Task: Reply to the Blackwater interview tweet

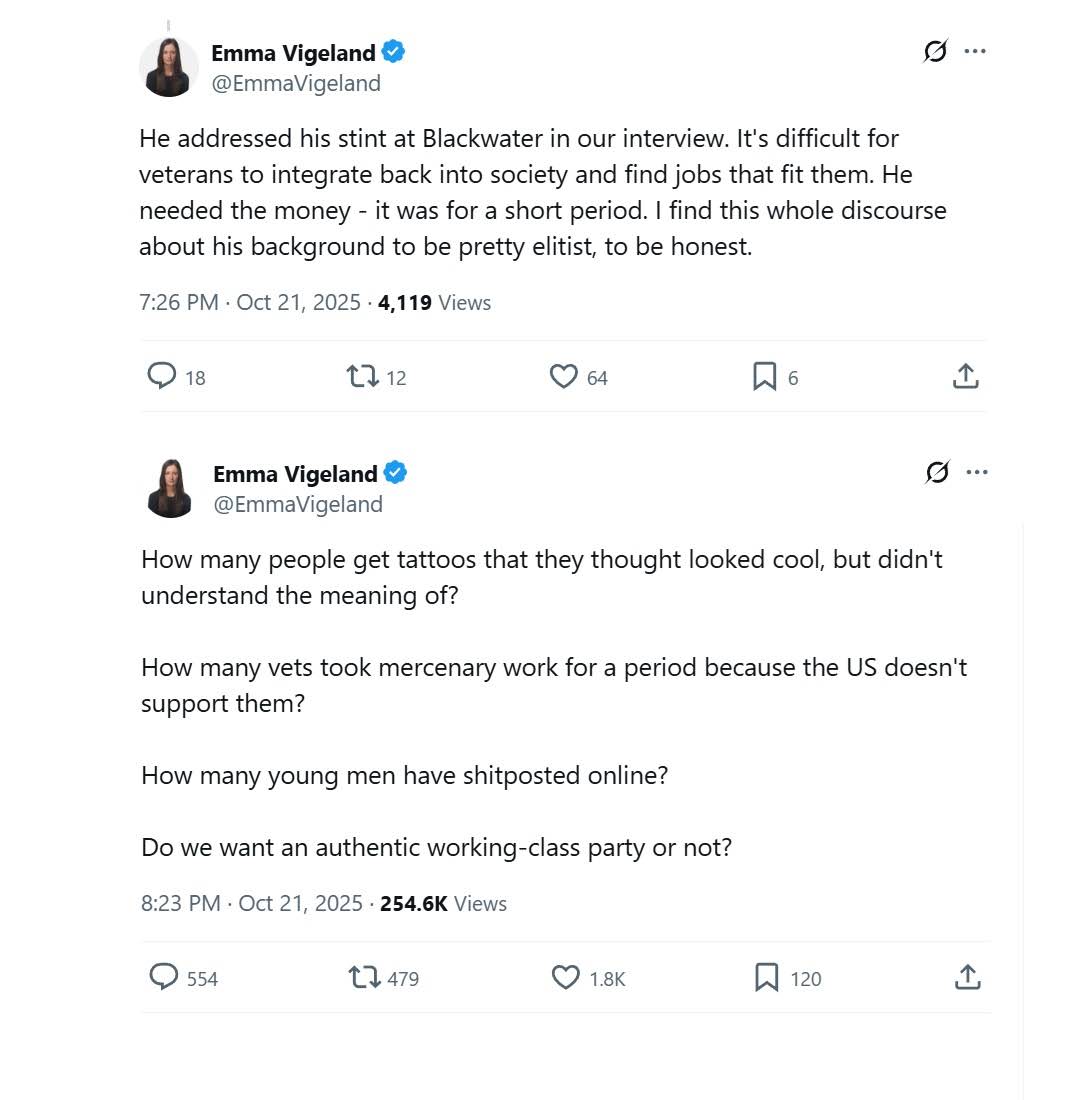Action: pyautogui.click(x=162, y=376)
